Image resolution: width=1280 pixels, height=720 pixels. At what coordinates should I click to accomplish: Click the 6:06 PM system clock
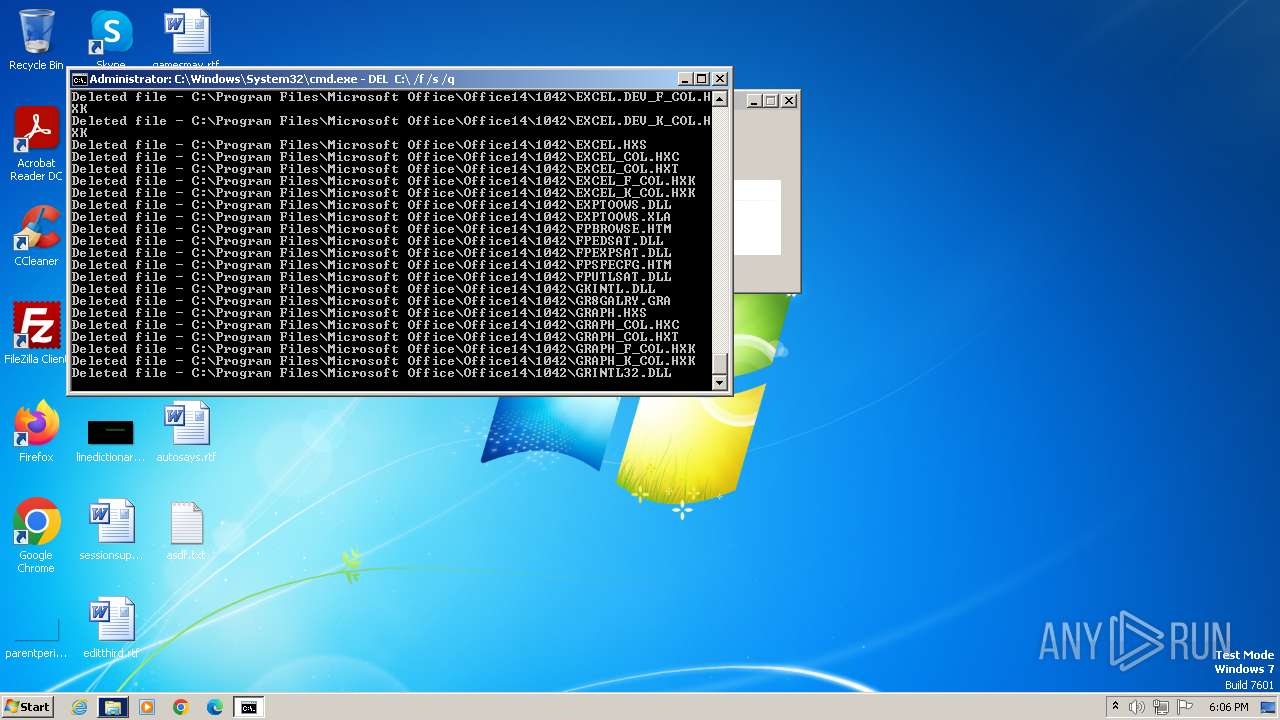1228,707
